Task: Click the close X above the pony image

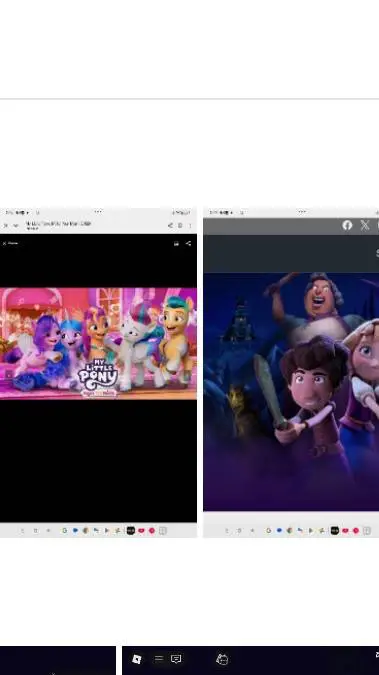Action: (4, 243)
